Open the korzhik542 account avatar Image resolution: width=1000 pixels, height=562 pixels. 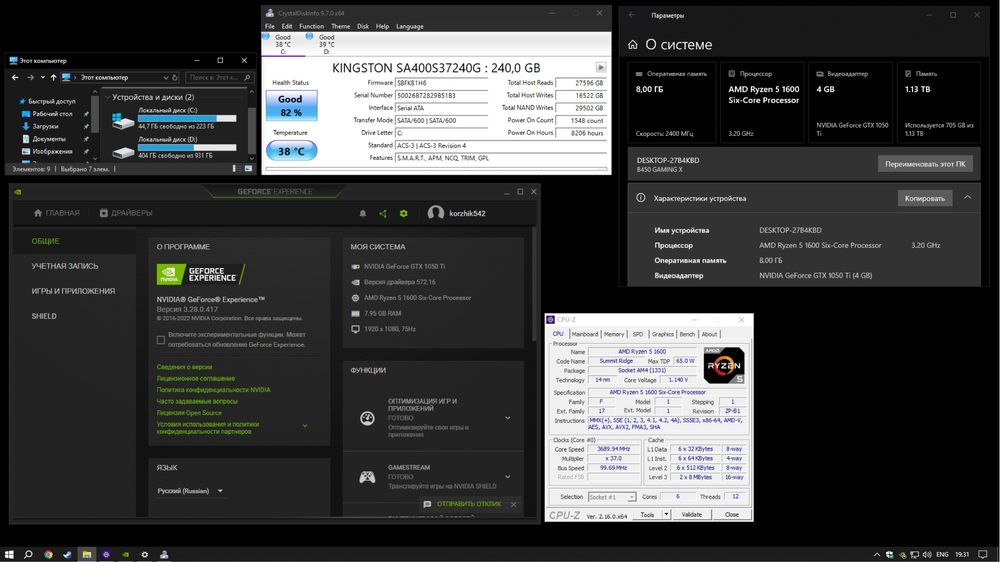pyautogui.click(x=436, y=213)
